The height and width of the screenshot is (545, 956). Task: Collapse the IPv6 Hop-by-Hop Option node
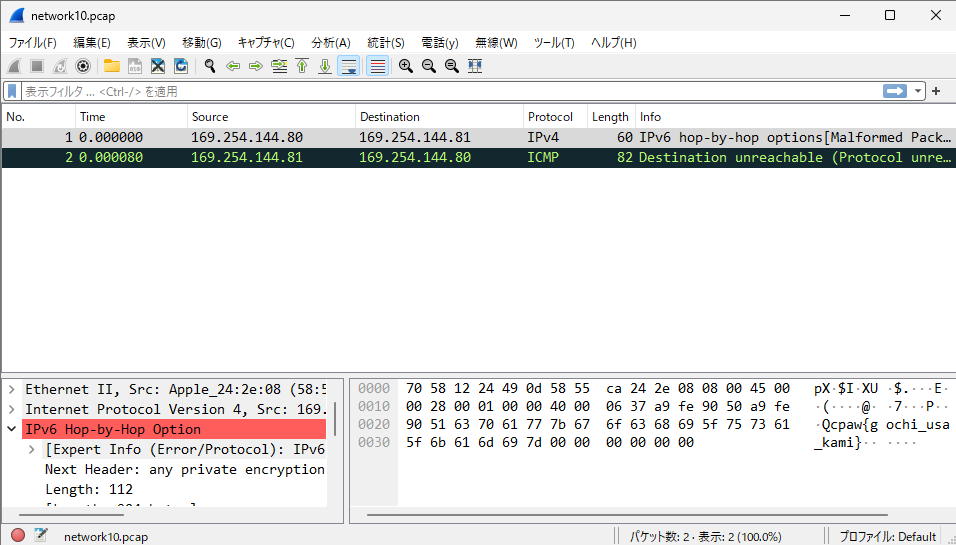coord(11,429)
